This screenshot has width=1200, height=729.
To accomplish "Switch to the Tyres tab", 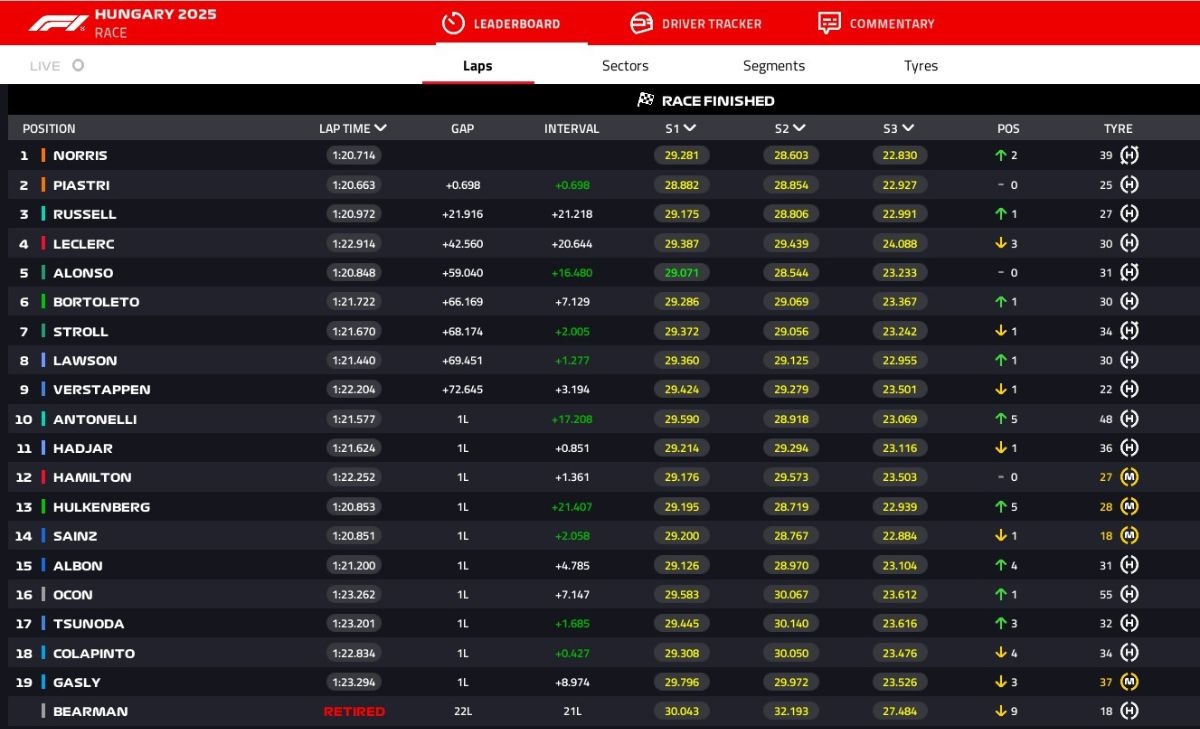I will pyautogui.click(x=920, y=66).
